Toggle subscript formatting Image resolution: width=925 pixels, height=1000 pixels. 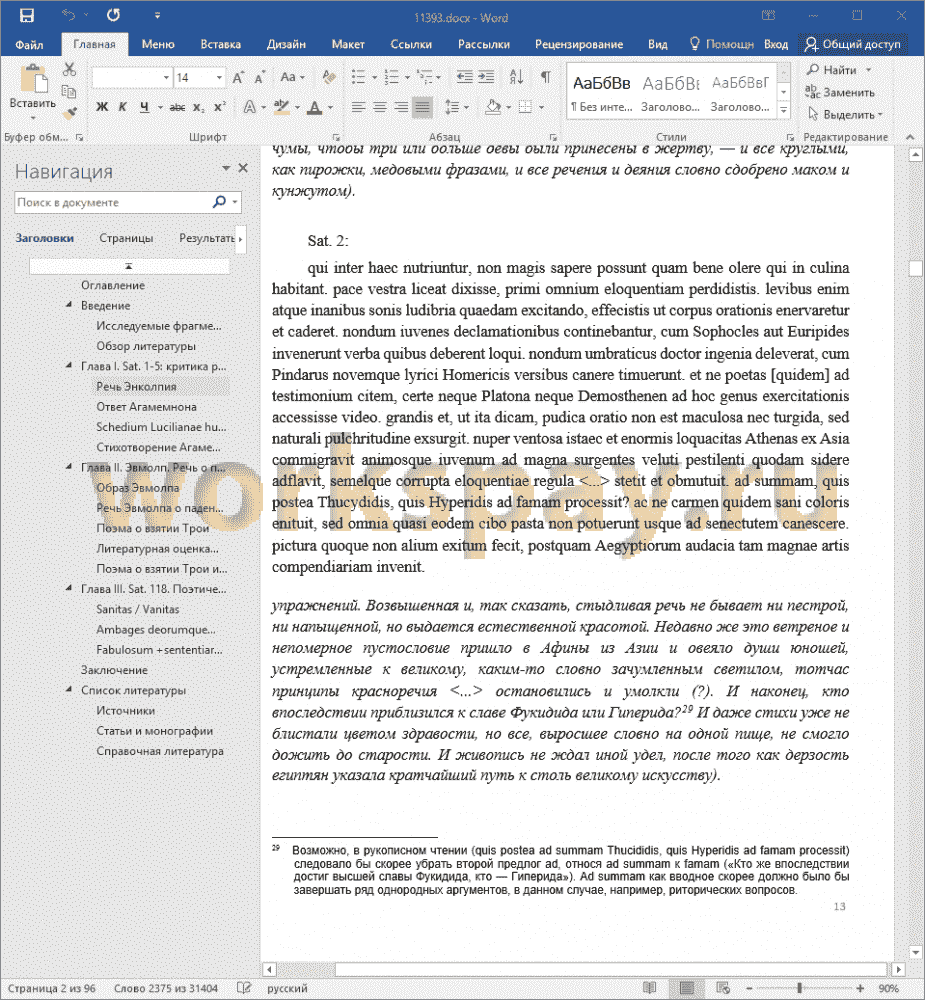[x=199, y=107]
